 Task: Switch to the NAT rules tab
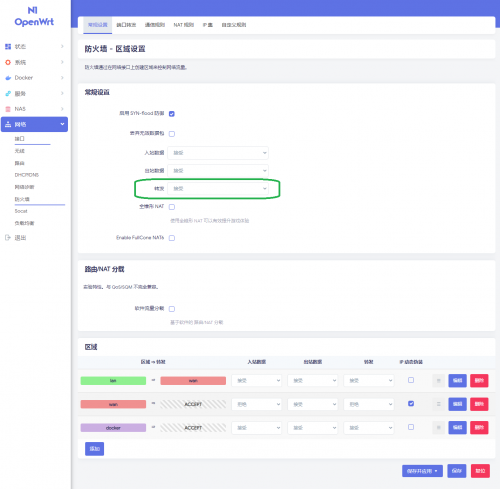[x=183, y=25]
